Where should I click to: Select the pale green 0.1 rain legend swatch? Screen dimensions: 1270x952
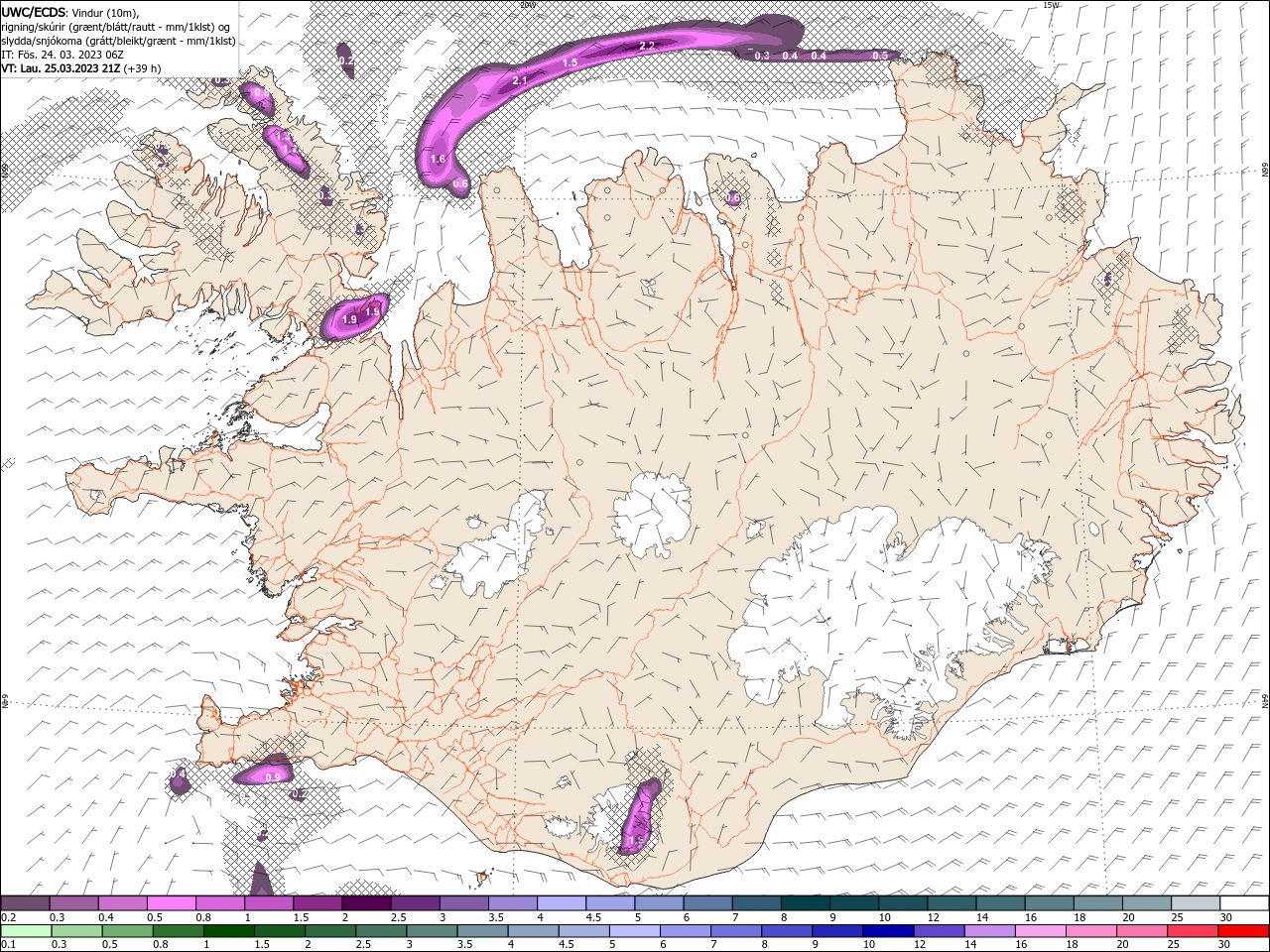point(27,931)
